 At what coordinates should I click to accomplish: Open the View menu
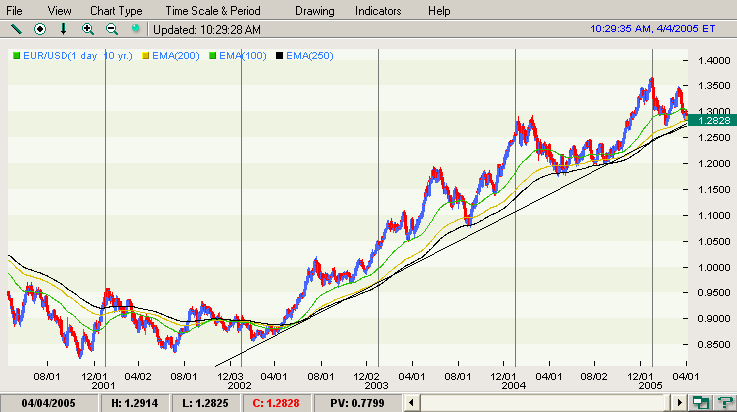(59, 11)
